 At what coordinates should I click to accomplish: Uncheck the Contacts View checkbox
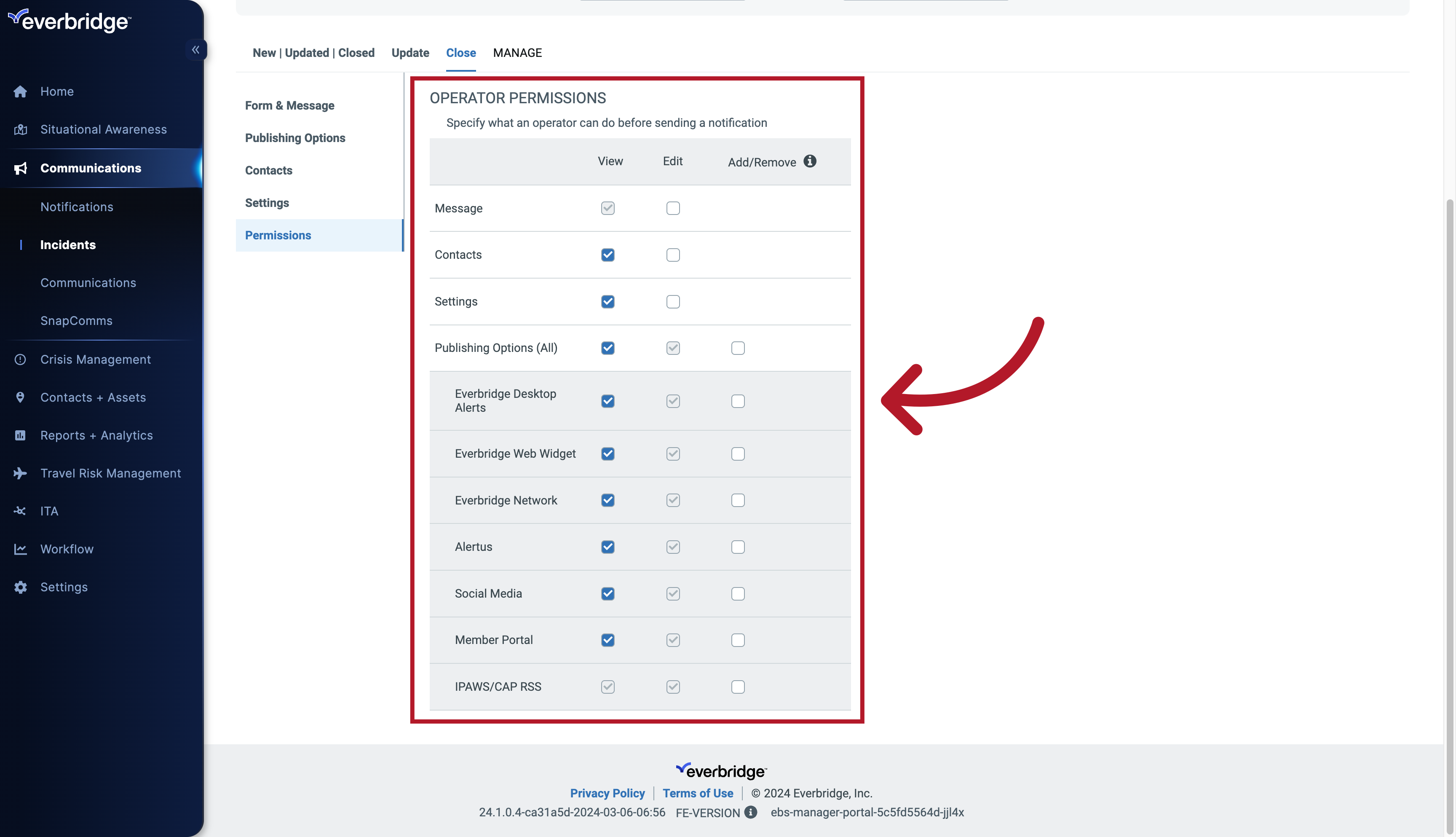click(608, 255)
